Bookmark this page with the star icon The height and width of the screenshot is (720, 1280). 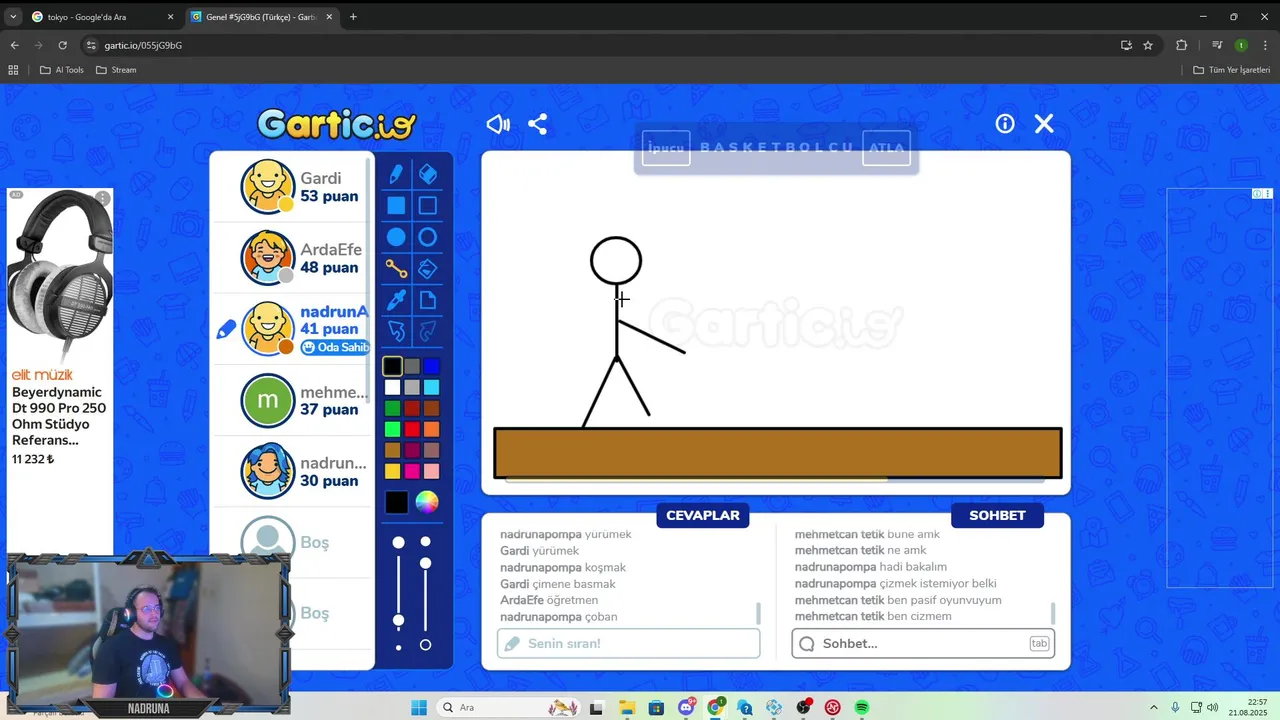[x=1148, y=45]
